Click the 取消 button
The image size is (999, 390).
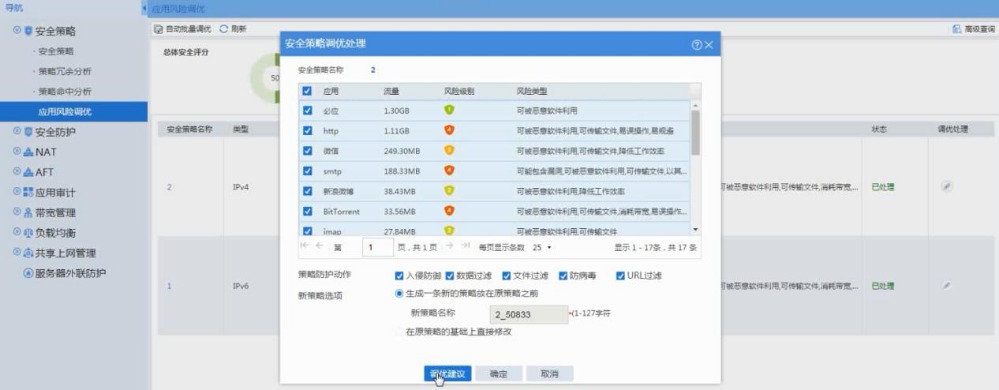[549, 373]
